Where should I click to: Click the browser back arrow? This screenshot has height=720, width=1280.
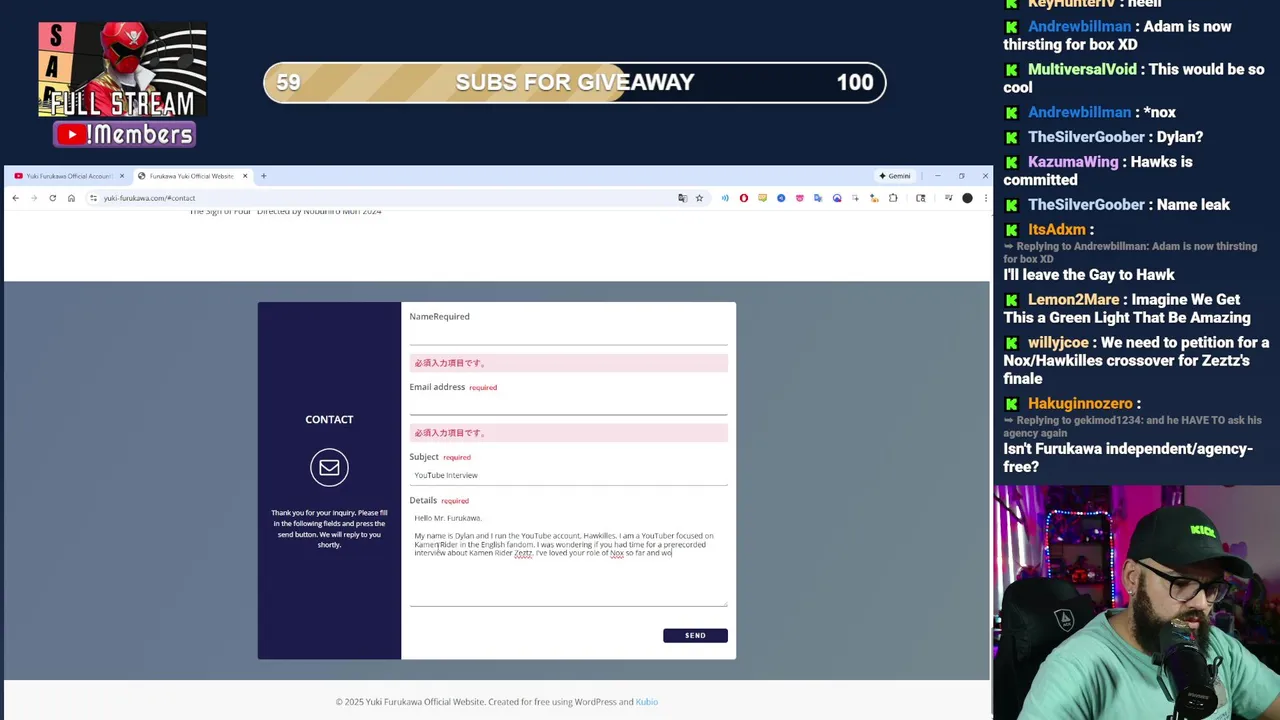point(16,198)
